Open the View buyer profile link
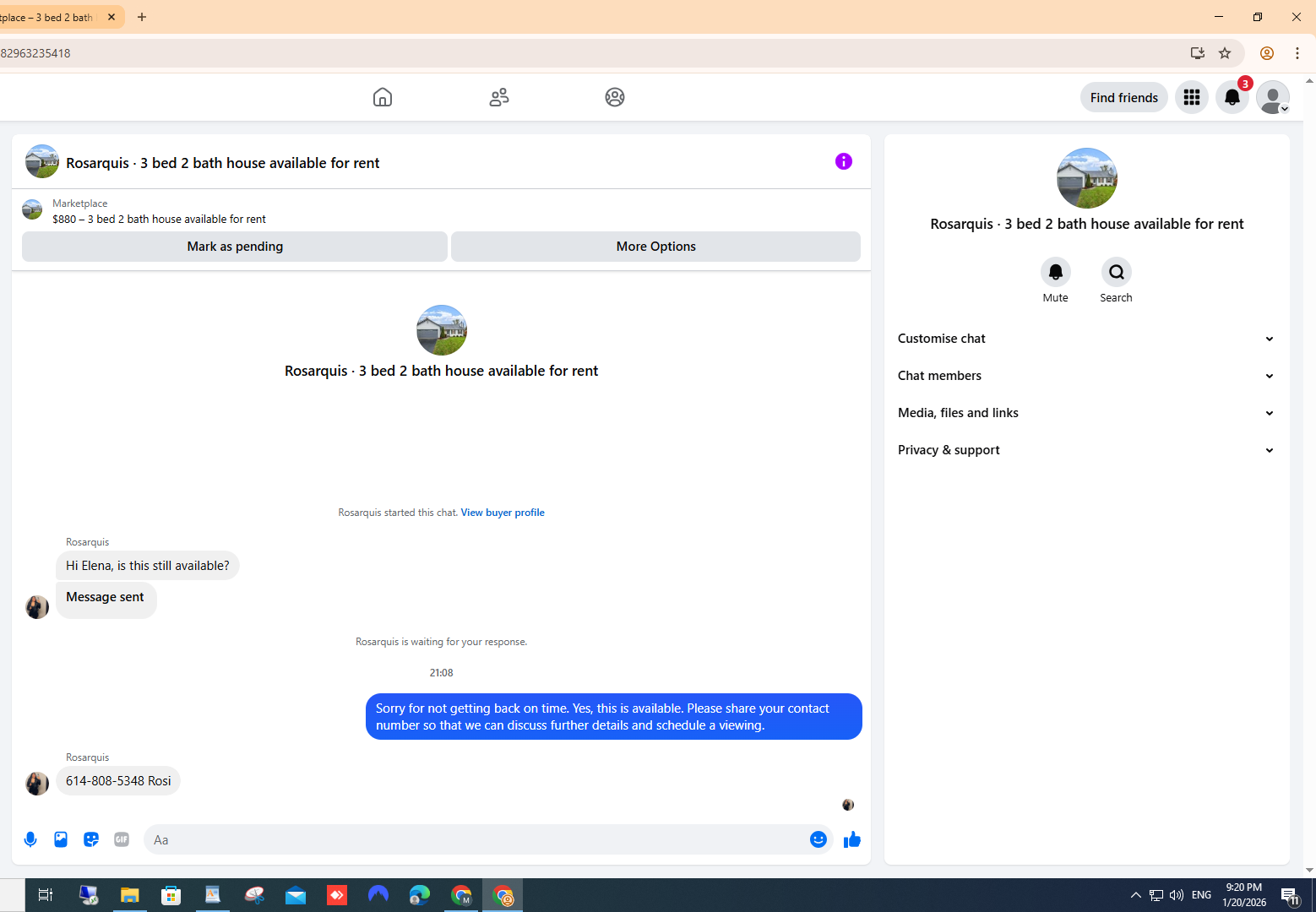The image size is (1316, 912). coord(503,513)
